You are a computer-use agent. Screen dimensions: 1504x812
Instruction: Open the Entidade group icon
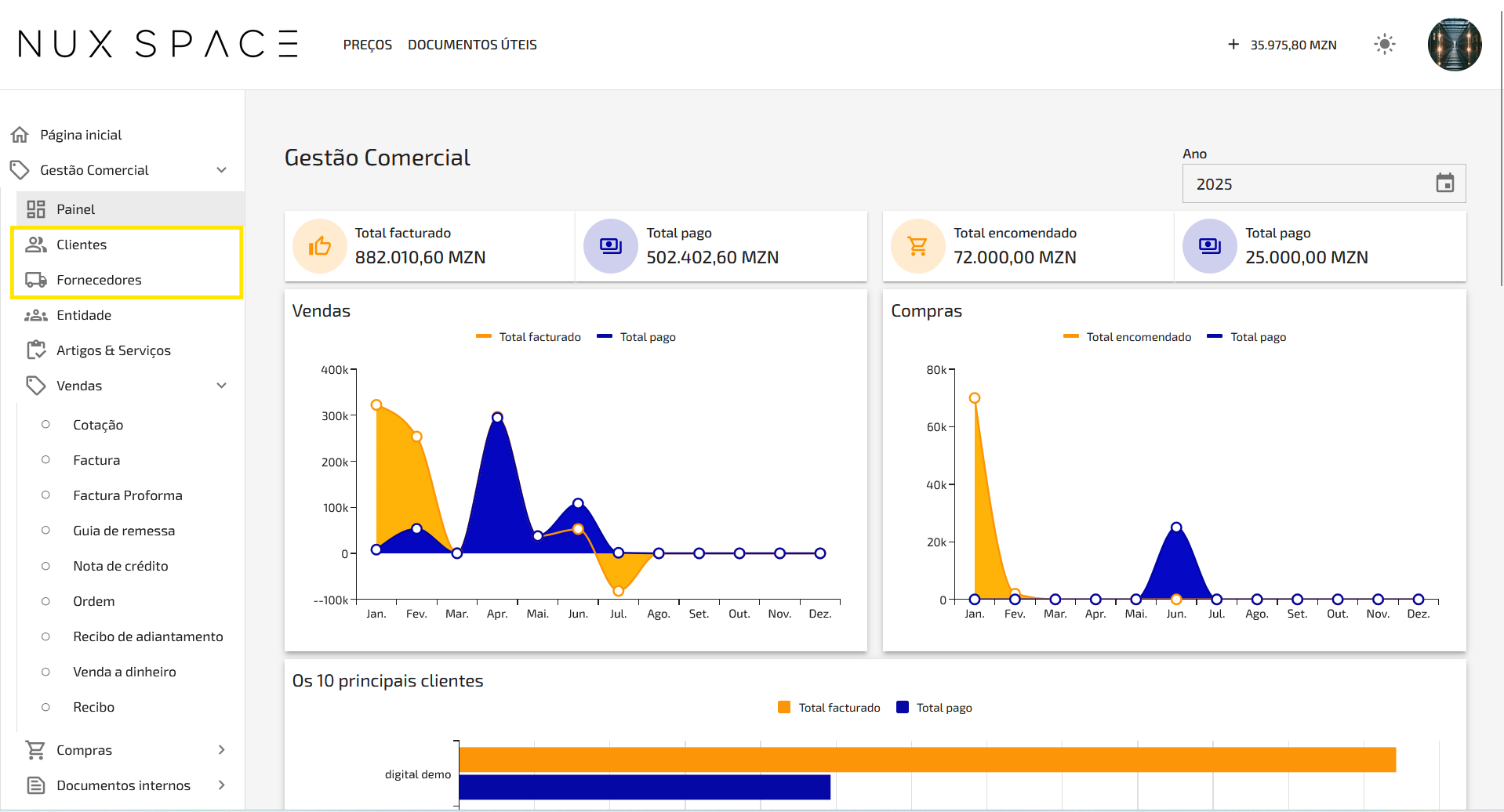point(36,315)
